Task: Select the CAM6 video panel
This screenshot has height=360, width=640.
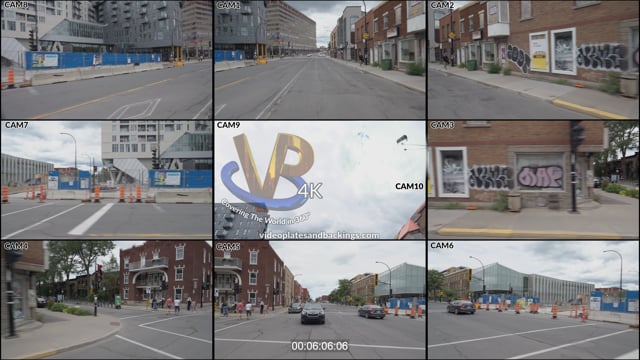Action: pyautogui.click(x=533, y=300)
